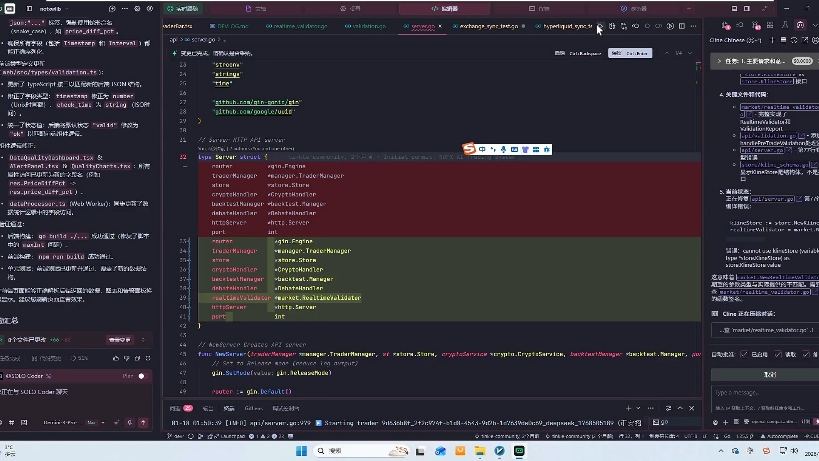
Task: Switch to realtime_validator.go editor tab
Action: (297, 26)
